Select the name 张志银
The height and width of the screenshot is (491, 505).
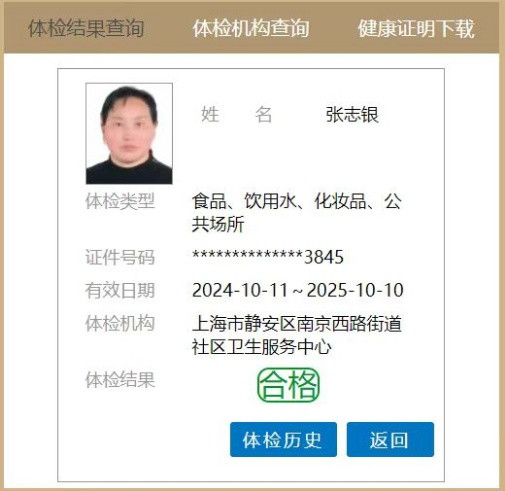click(x=352, y=115)
